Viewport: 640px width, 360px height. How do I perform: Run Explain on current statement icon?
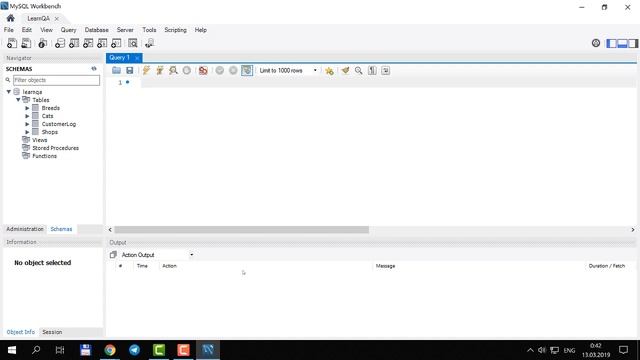[x=173, y=70]
